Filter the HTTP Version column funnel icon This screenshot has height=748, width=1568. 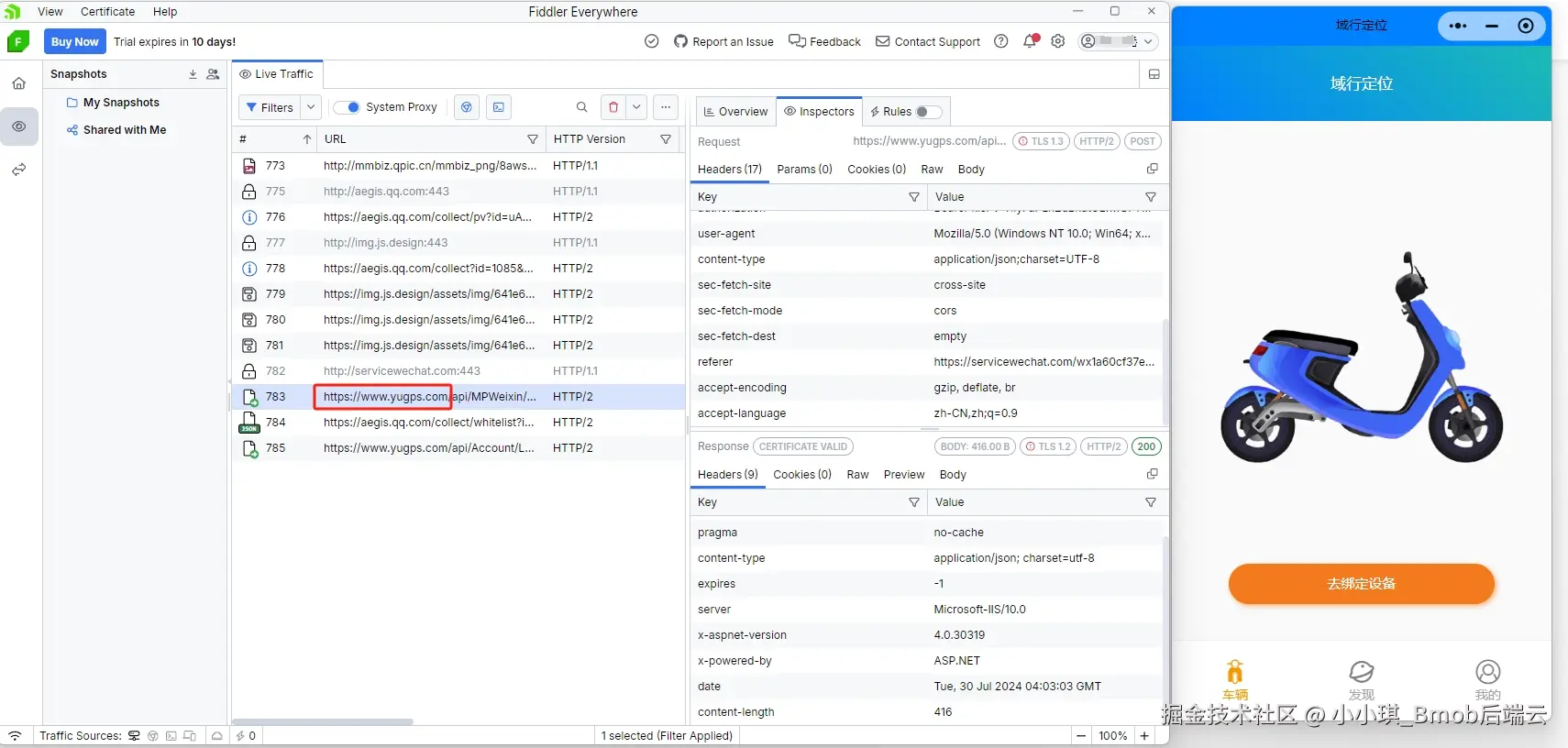(666, 139)
